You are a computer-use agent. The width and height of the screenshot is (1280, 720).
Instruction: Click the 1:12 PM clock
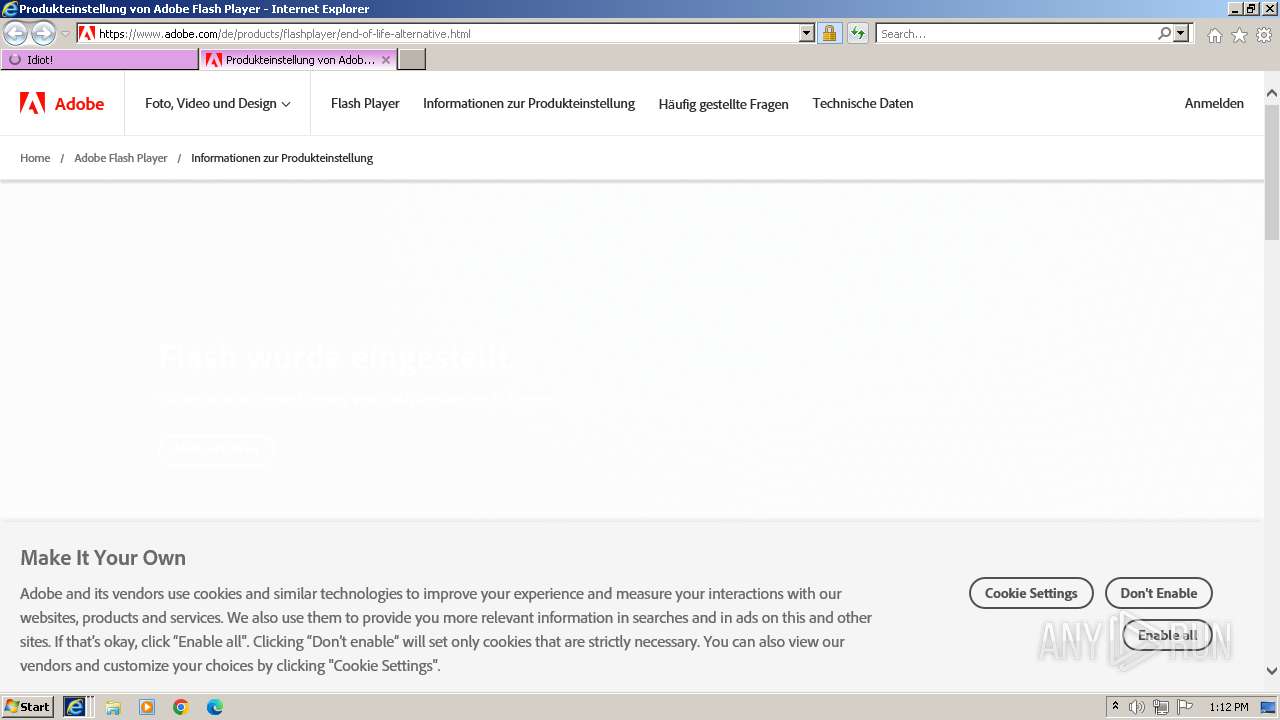point(1229,707)
